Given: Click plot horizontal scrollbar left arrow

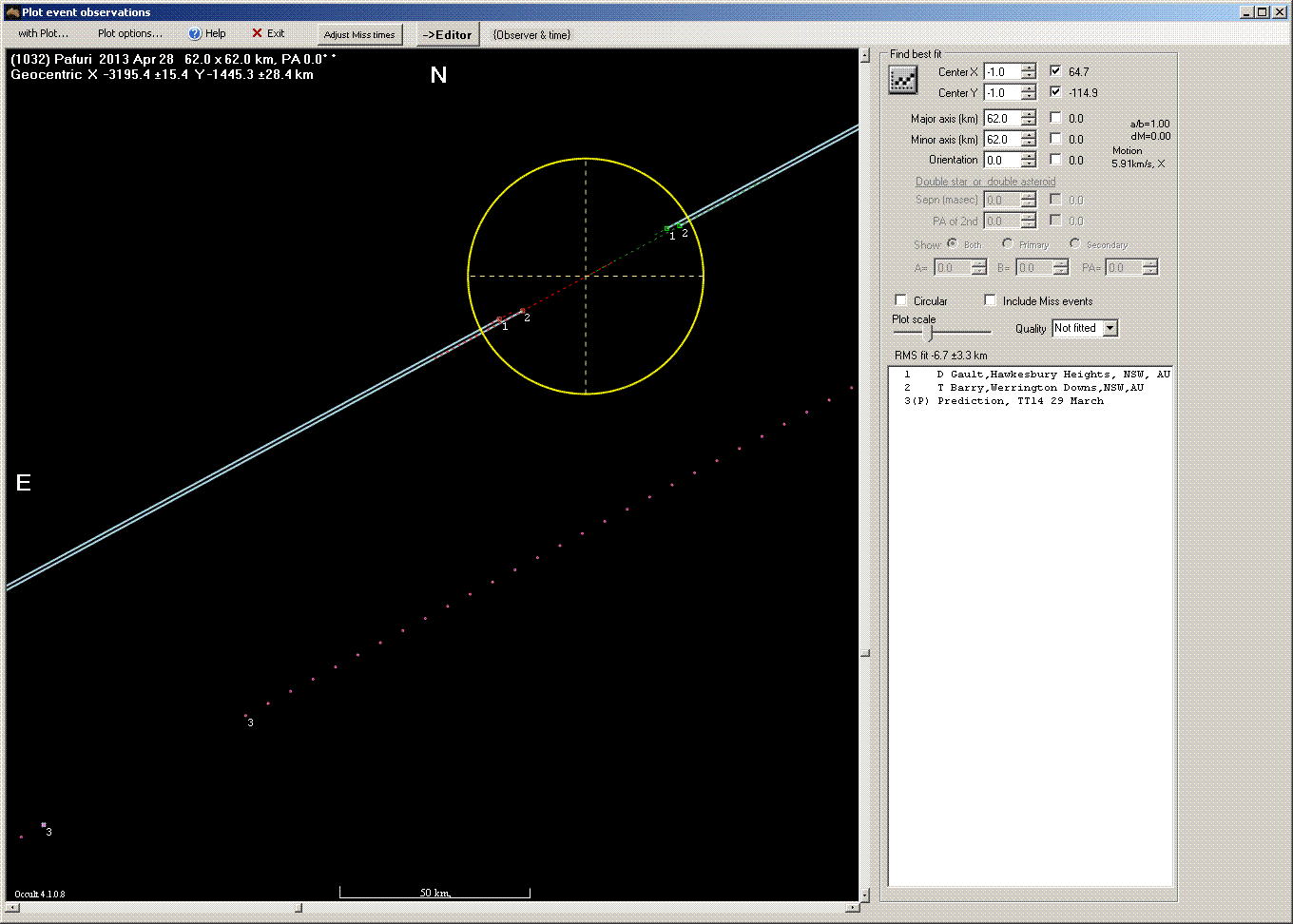Looking at the screenshot, I should click(12, 908).
